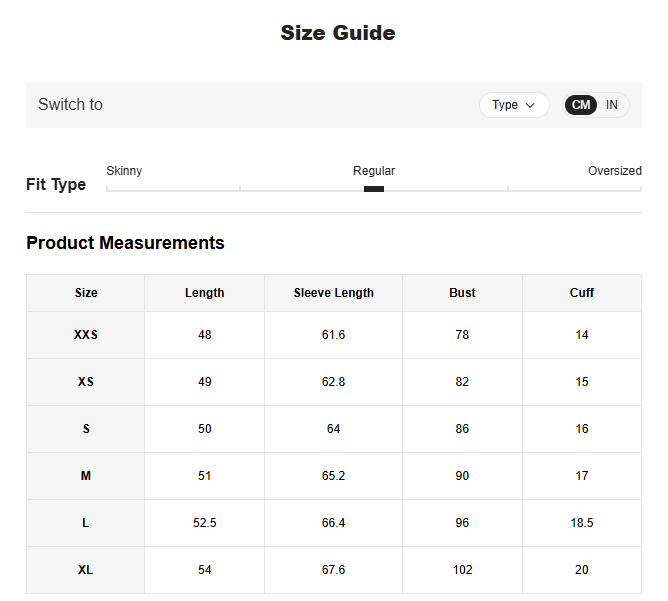Click the Size Guide title
Screen dimensions: 668x601
[337, 33]
